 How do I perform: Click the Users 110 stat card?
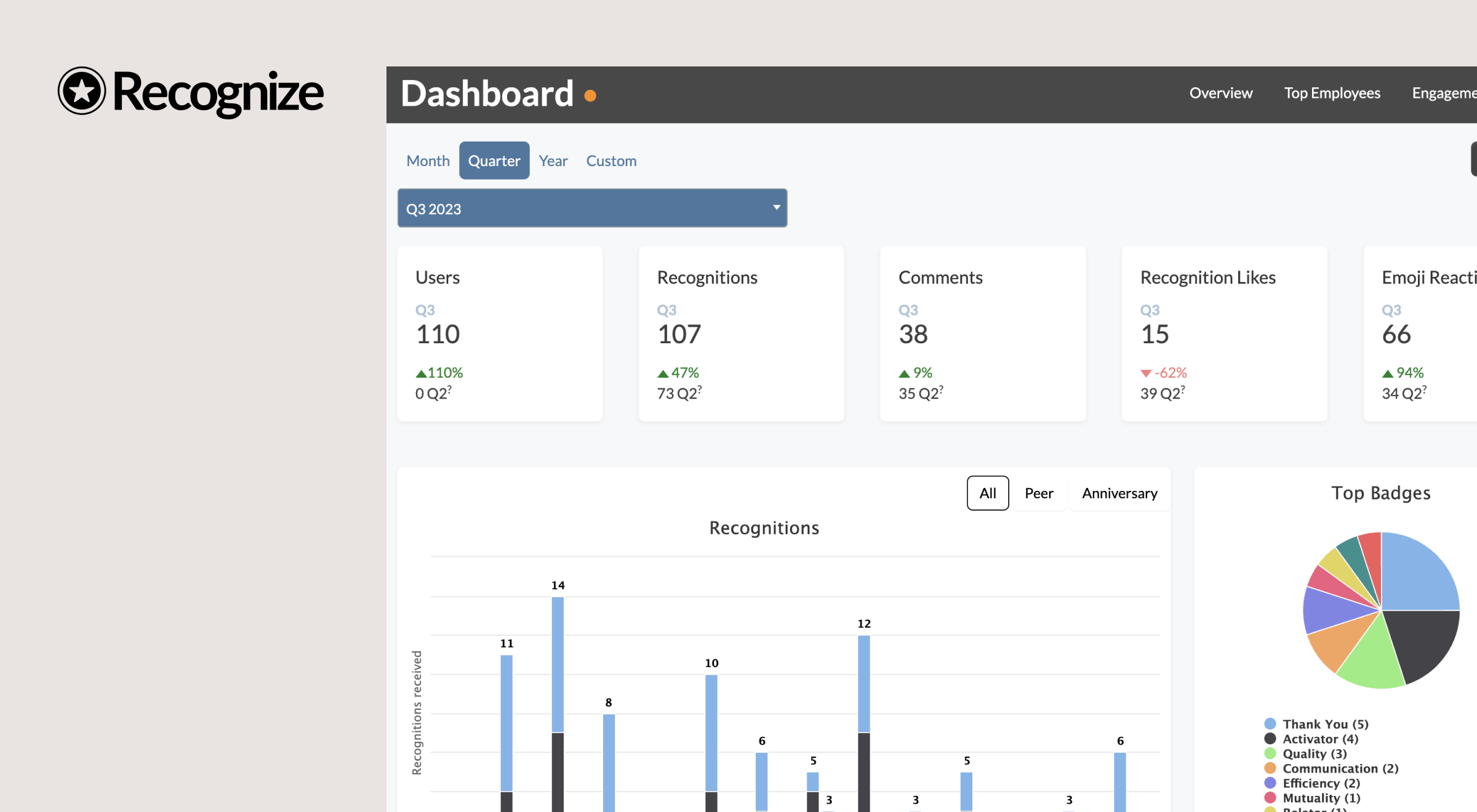coord(500,333)
